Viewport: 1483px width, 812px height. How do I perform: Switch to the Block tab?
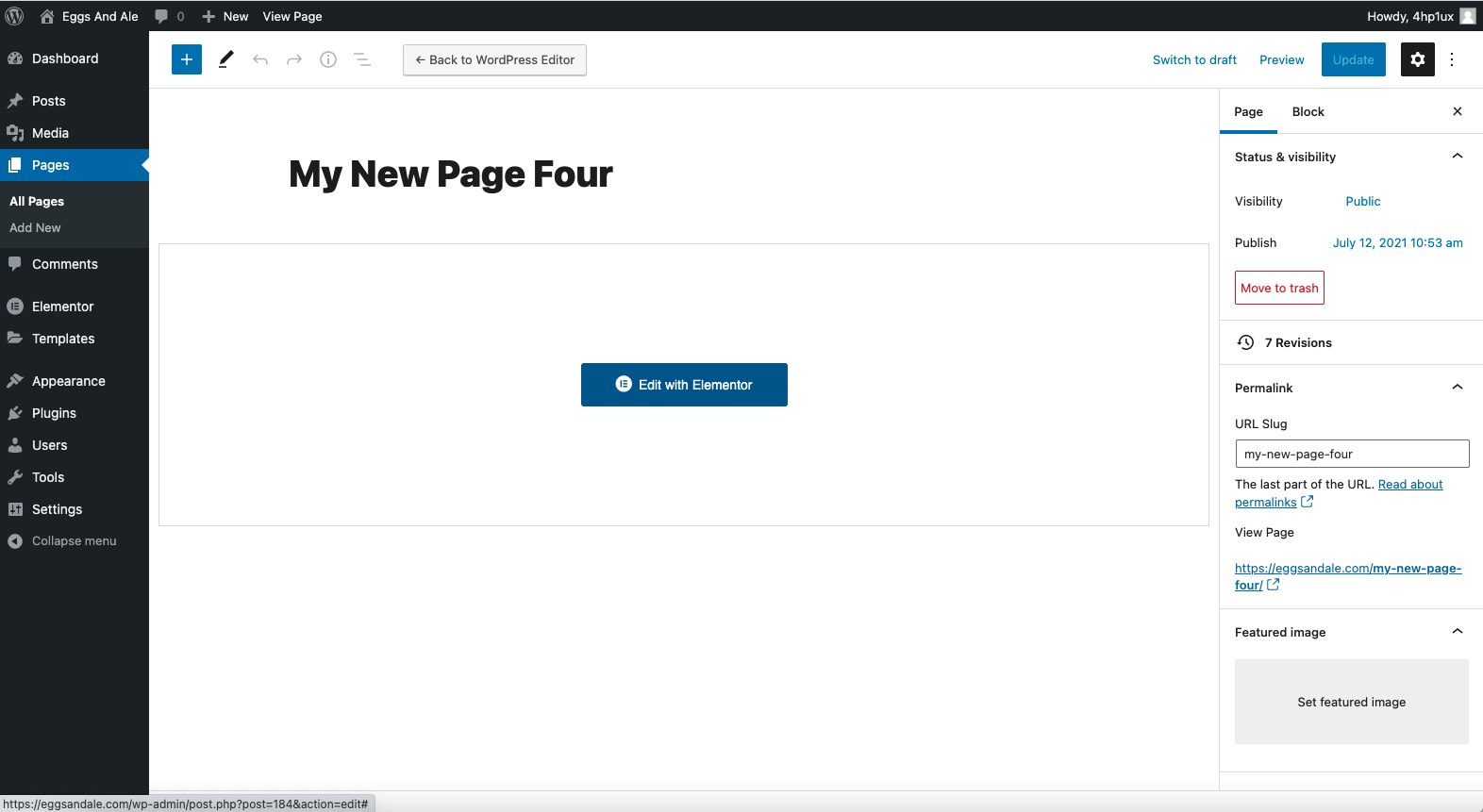click(x=1308, y=111)
